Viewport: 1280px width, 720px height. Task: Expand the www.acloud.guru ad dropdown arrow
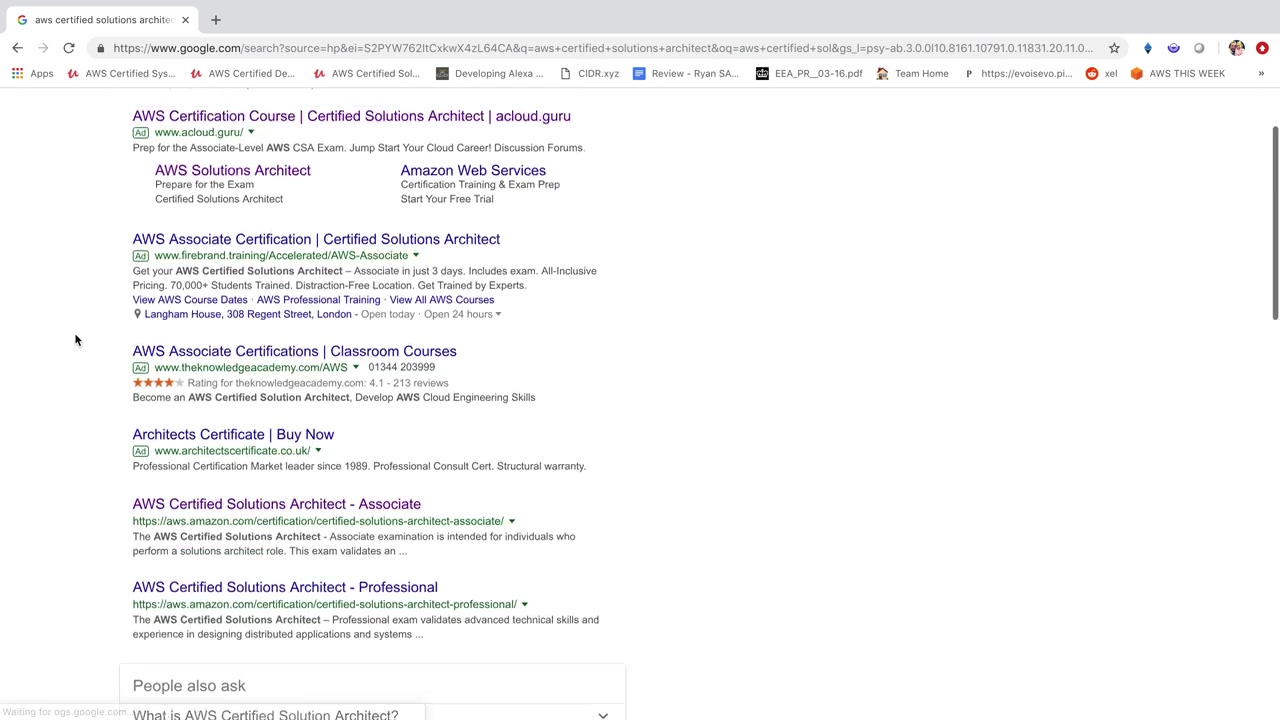tap(251, 132)
